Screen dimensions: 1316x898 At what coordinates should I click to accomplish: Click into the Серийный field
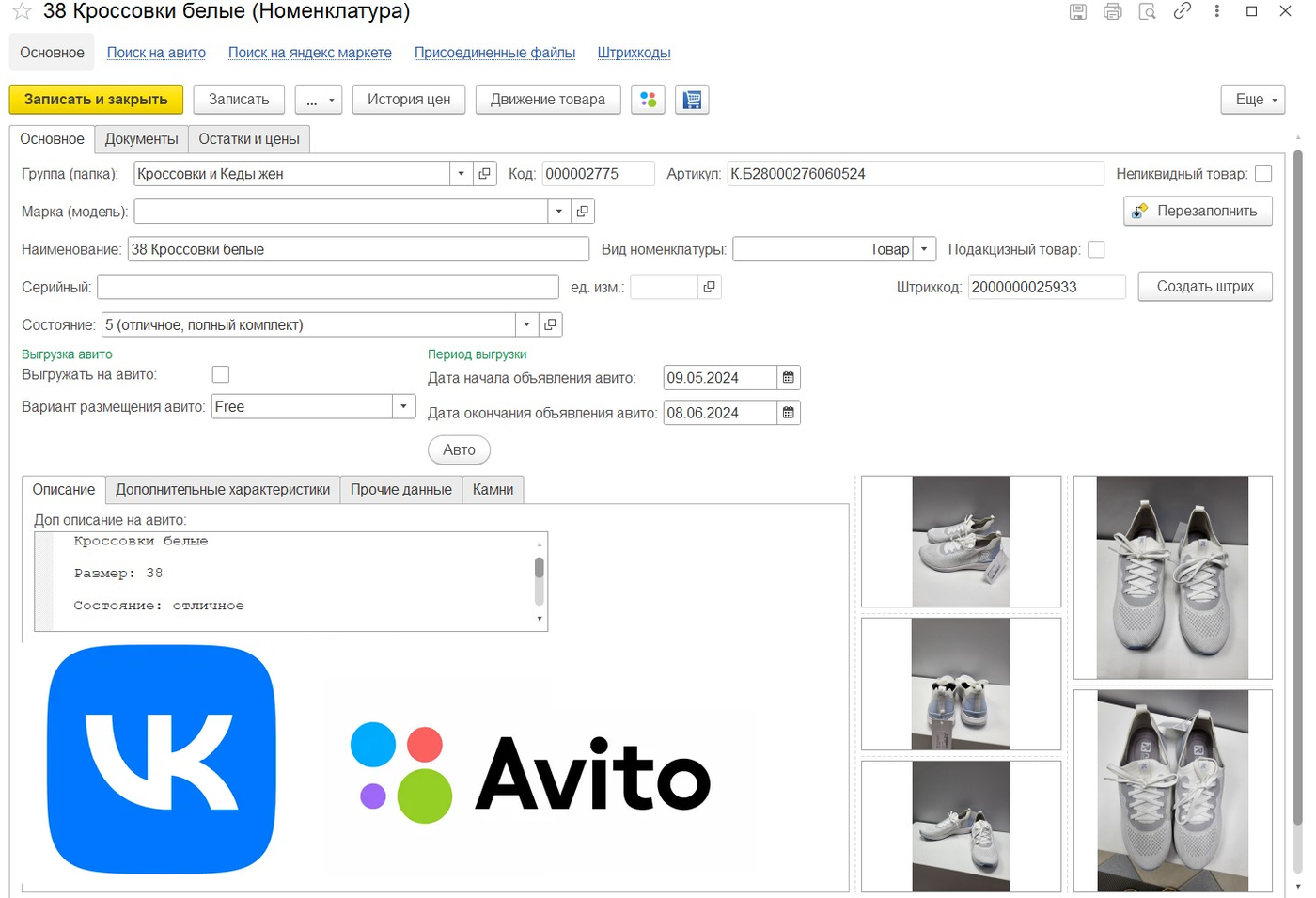(328, 287)
